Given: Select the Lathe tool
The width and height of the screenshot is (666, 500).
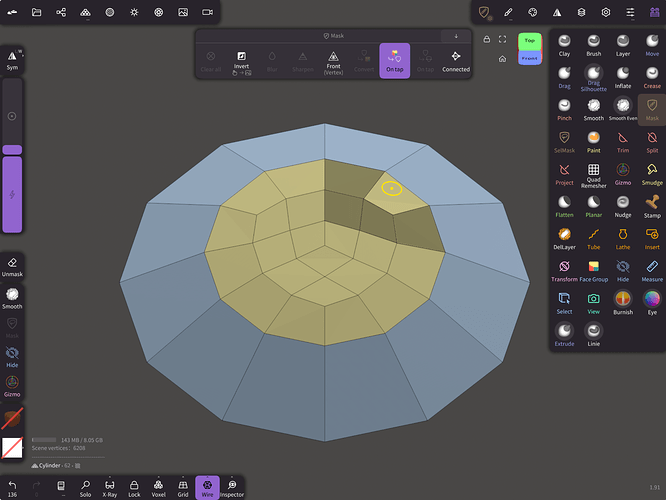Looking at the screenshot, I should tap(623, 239).
